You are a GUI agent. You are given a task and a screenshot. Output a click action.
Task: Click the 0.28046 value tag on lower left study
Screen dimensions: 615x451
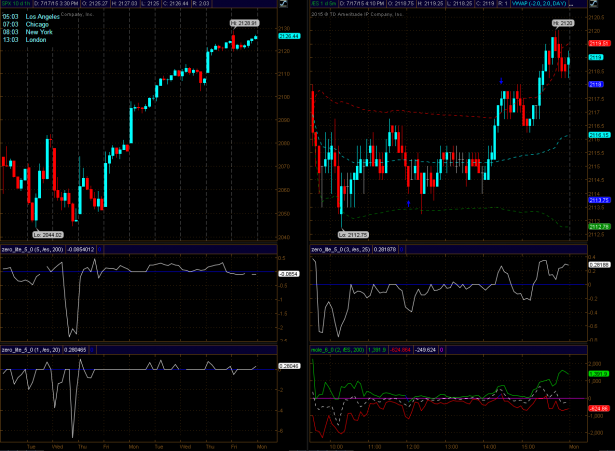click(x=289, y=366)
